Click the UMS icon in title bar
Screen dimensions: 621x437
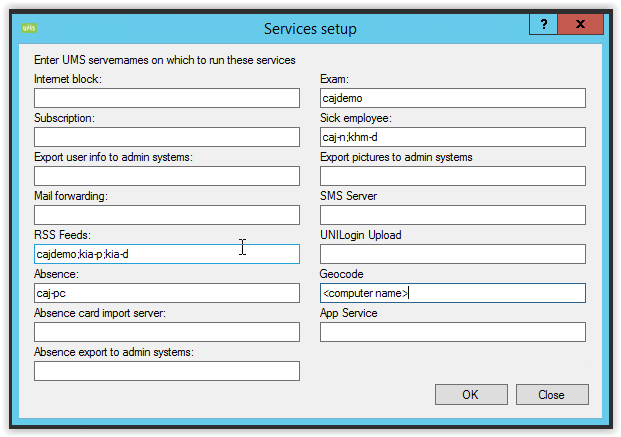[29, 28]
